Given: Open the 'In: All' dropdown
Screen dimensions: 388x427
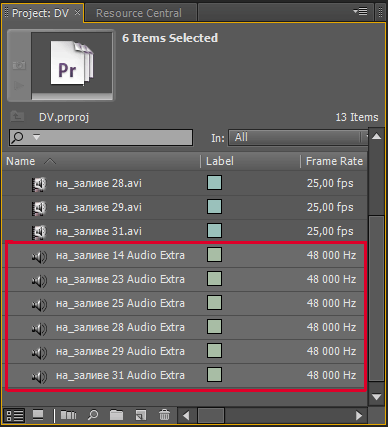Looking at the screenshot, I should click(298, 137).
